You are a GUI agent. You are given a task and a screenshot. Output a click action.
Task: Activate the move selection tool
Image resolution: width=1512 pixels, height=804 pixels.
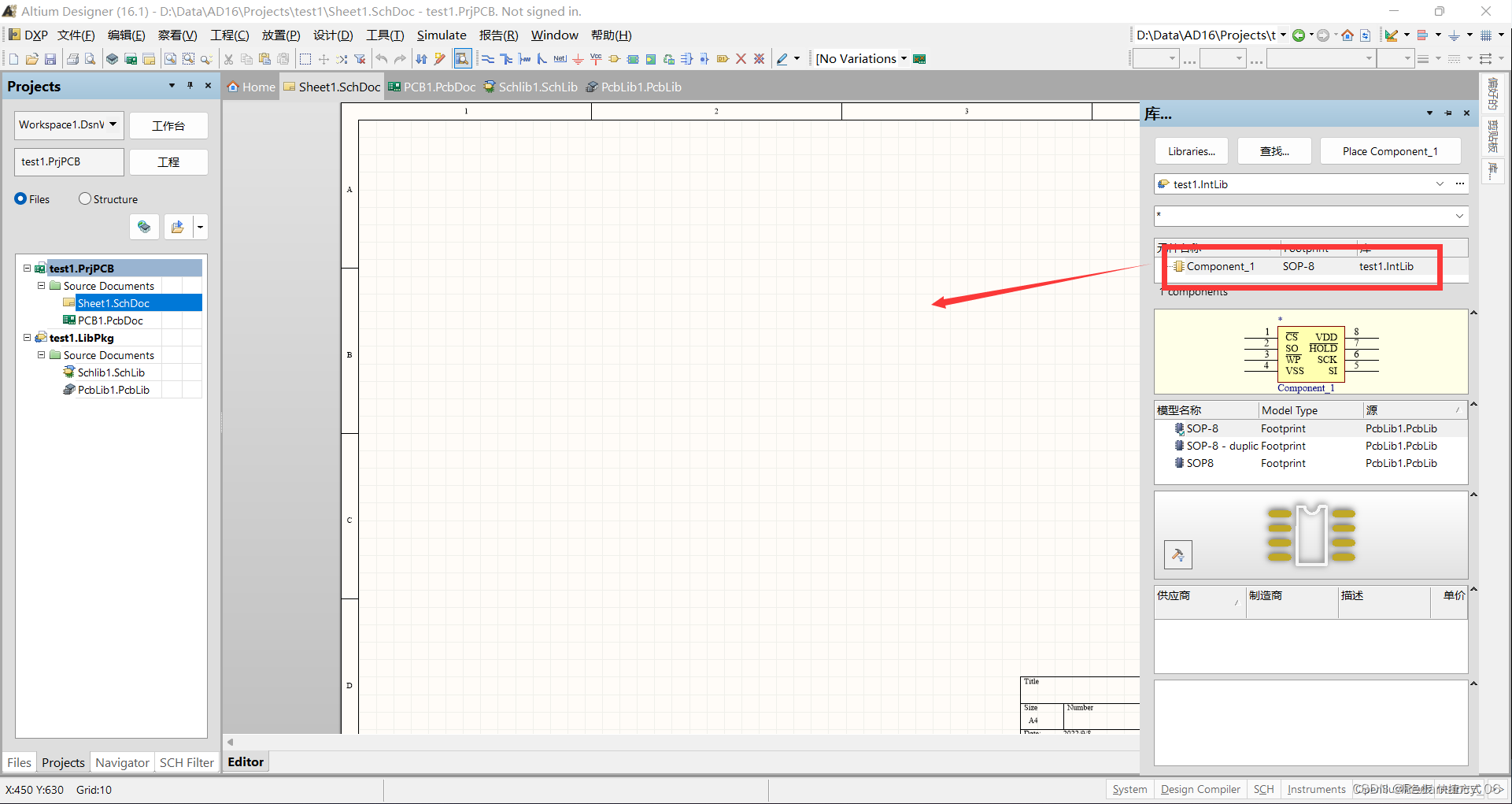pos(323,59)
